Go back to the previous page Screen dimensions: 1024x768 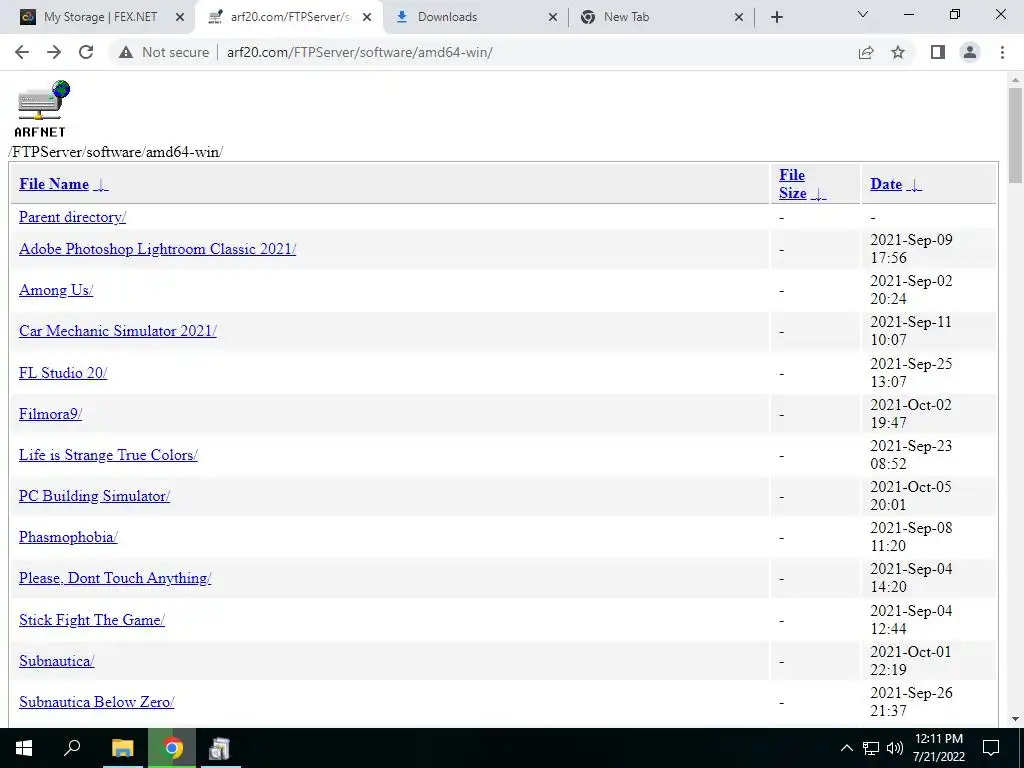[22, 52]
